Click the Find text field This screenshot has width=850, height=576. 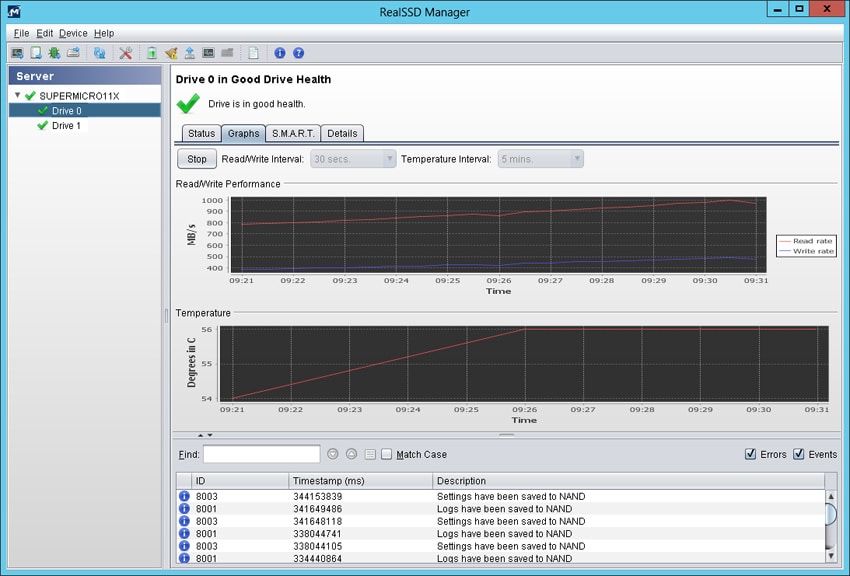coord(262,454)
